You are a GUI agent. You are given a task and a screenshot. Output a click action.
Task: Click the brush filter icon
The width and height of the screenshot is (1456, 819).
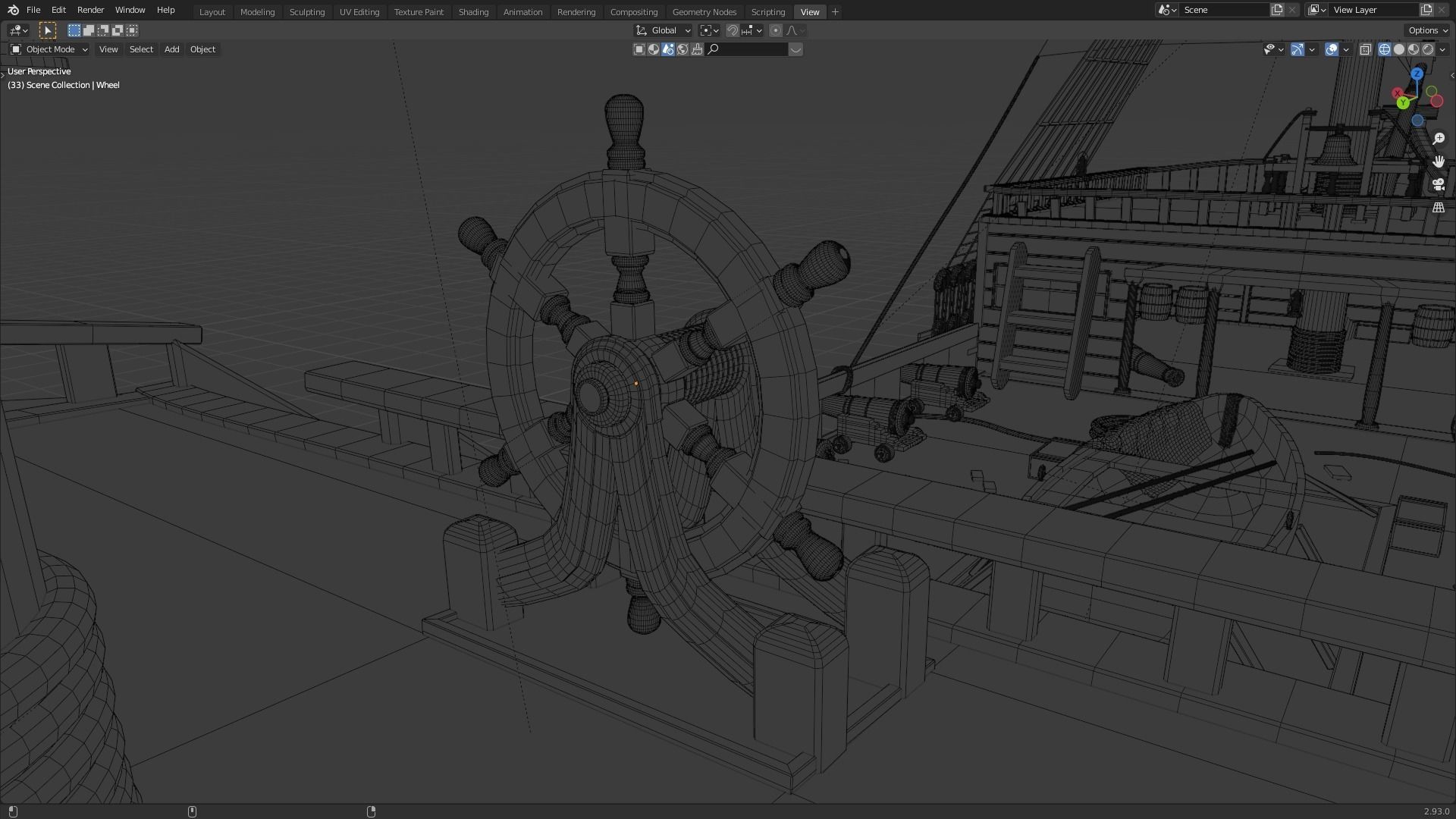tap(697, 49)
